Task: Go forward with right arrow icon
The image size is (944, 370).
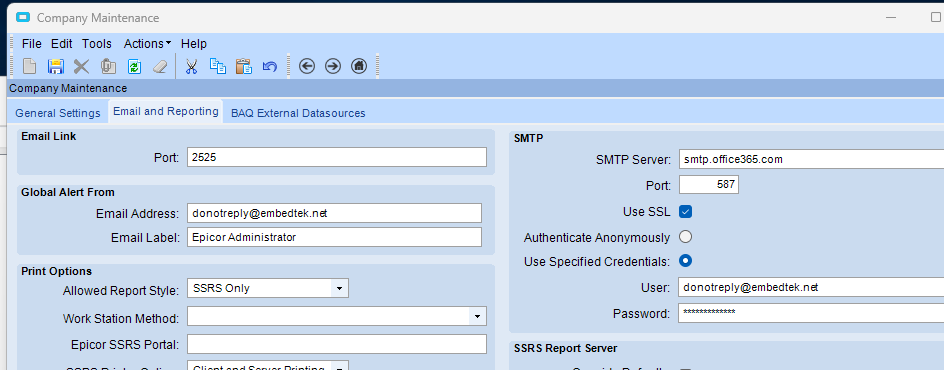Action: tap(333, 66)
